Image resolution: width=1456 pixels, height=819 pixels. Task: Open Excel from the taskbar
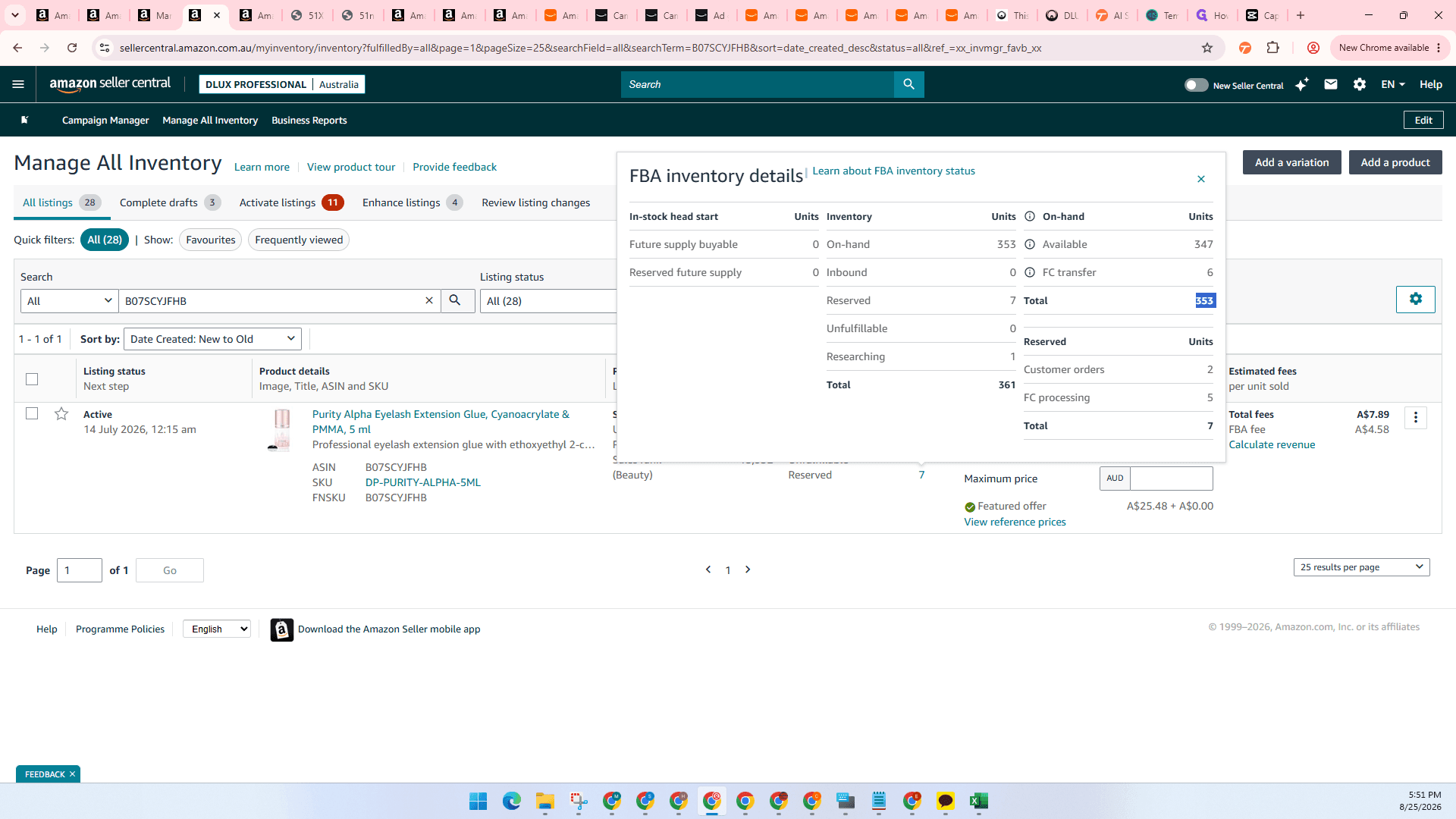(x=978, y=801)
